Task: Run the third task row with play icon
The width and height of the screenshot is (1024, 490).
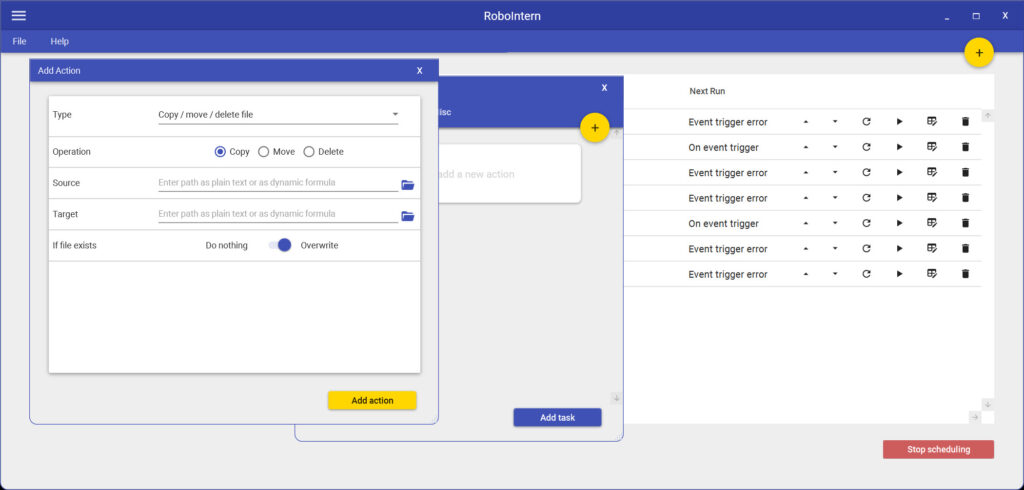Action: tap(899, 172)
